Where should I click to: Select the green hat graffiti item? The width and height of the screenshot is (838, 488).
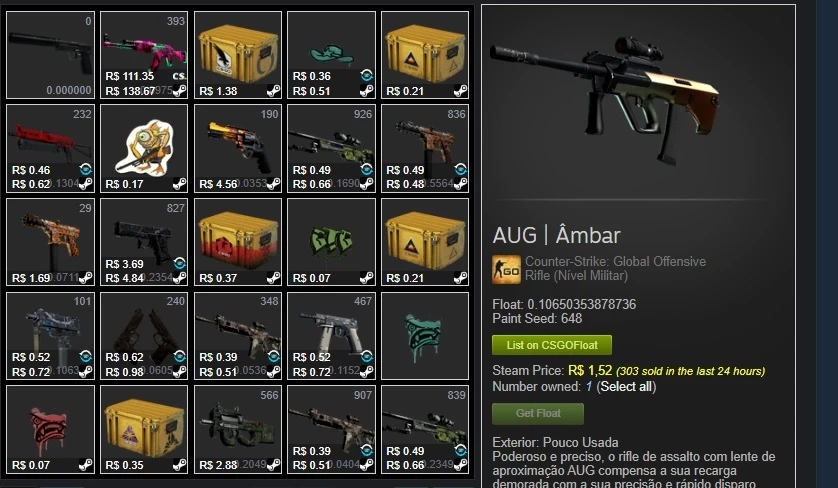point(331,55)
